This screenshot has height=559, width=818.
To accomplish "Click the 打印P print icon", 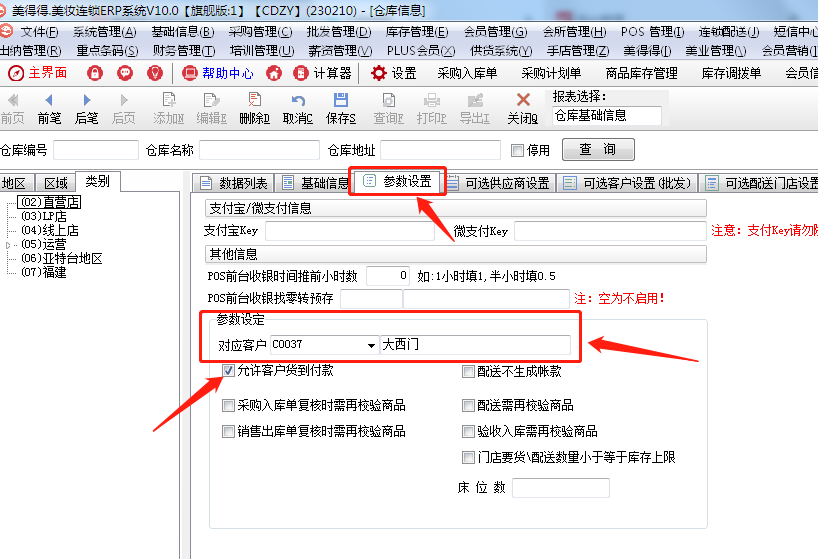I will tap(432, 100).
